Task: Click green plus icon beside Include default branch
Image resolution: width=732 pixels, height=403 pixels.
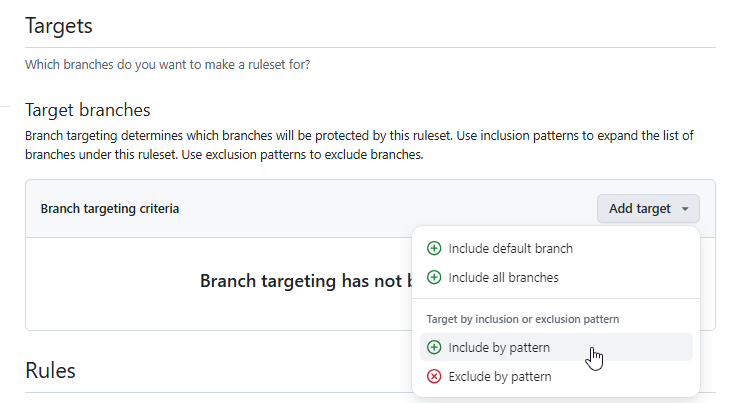Action: pyautogui.click(x=434, y=248)
